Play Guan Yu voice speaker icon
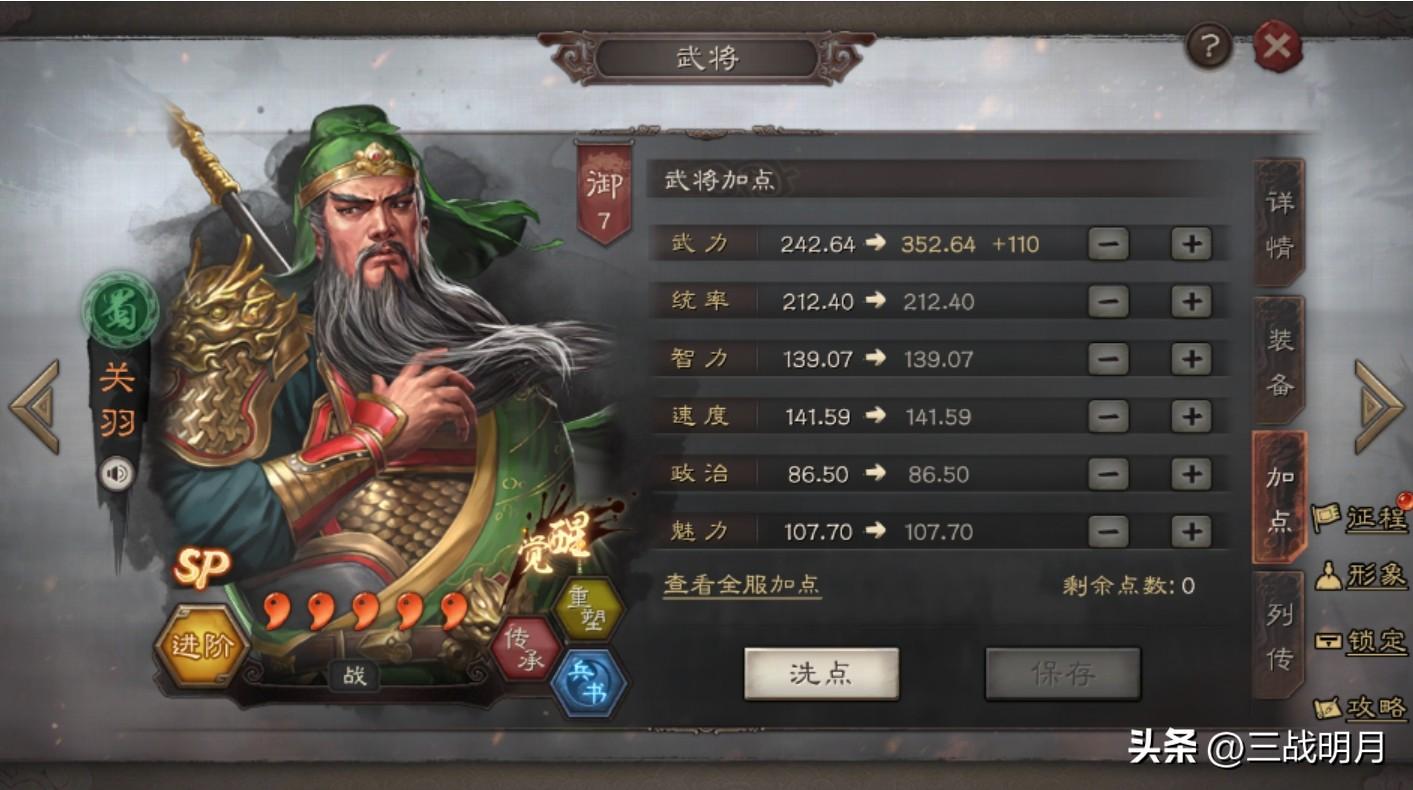The height and width of the screenshot is (790, 1413). pyautogui.click(x=117, y=474)
